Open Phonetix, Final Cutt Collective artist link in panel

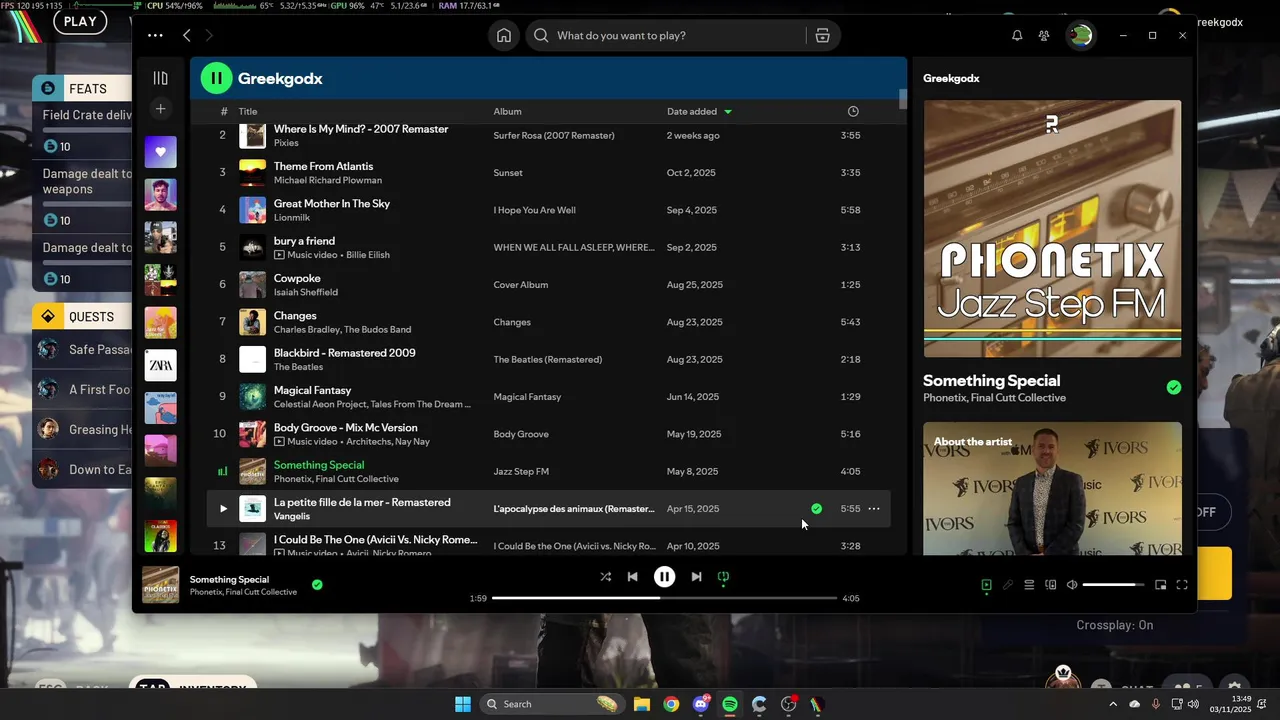click(x=994, y=398)
